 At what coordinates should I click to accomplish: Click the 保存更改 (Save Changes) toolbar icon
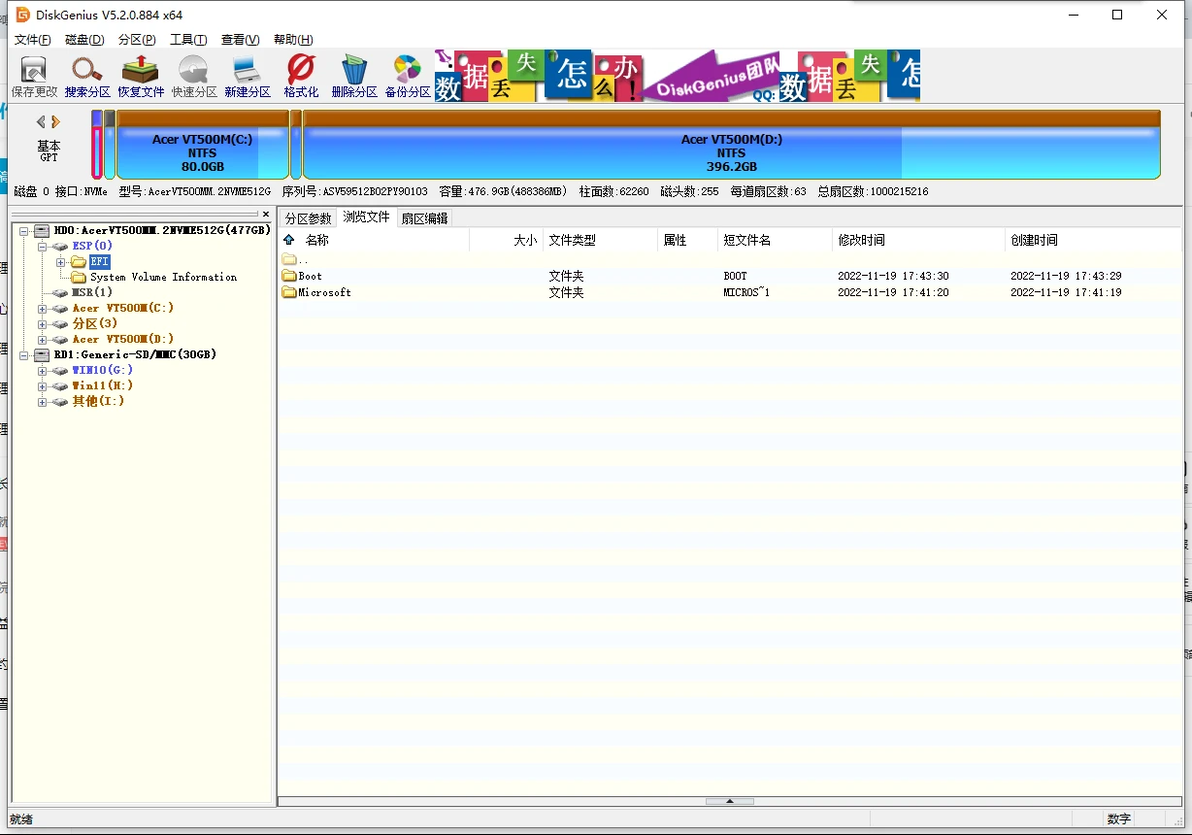point(32,75)
